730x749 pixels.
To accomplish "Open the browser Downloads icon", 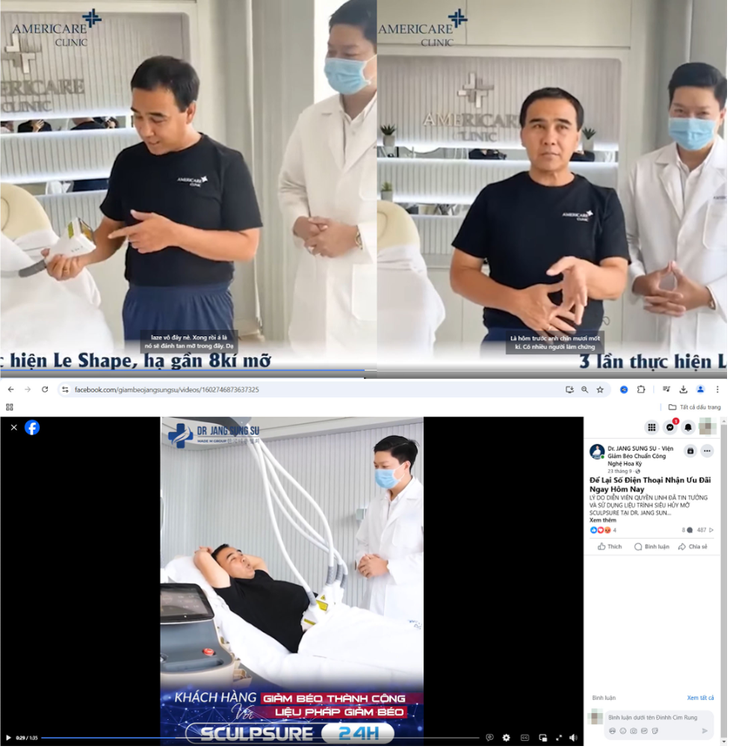I will pyautogui.click(x=686, y=391).
